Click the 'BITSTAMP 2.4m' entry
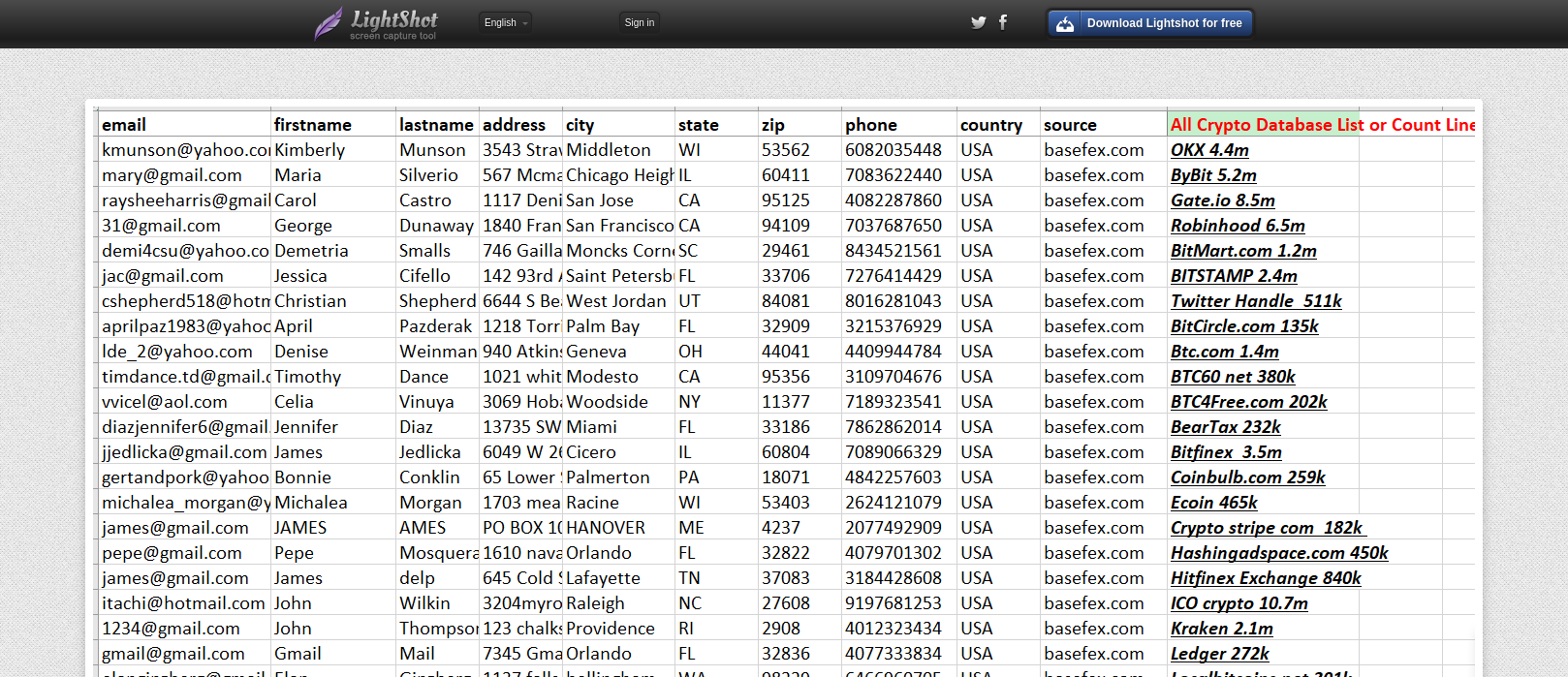This screenshot has width=1568, height=677. coord(1234,276)
